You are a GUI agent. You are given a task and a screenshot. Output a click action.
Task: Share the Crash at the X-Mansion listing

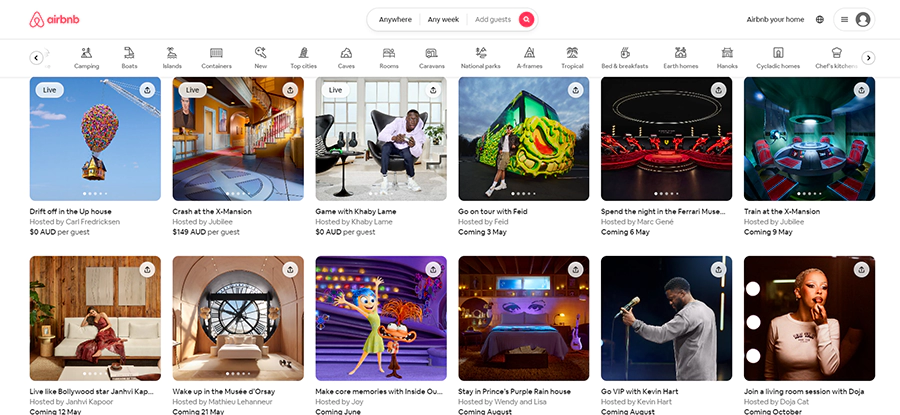(290, 90)
